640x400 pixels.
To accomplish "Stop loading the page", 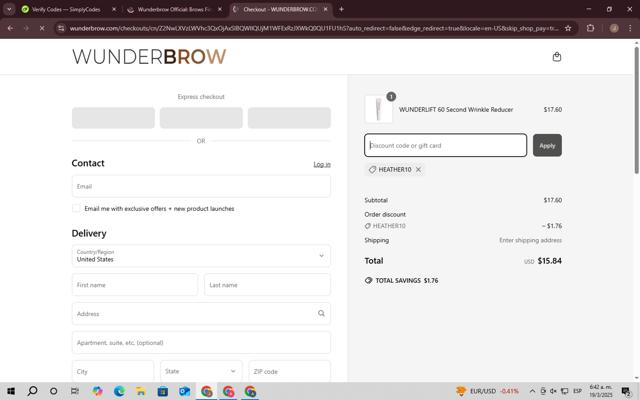I will (x=42, y=28).
